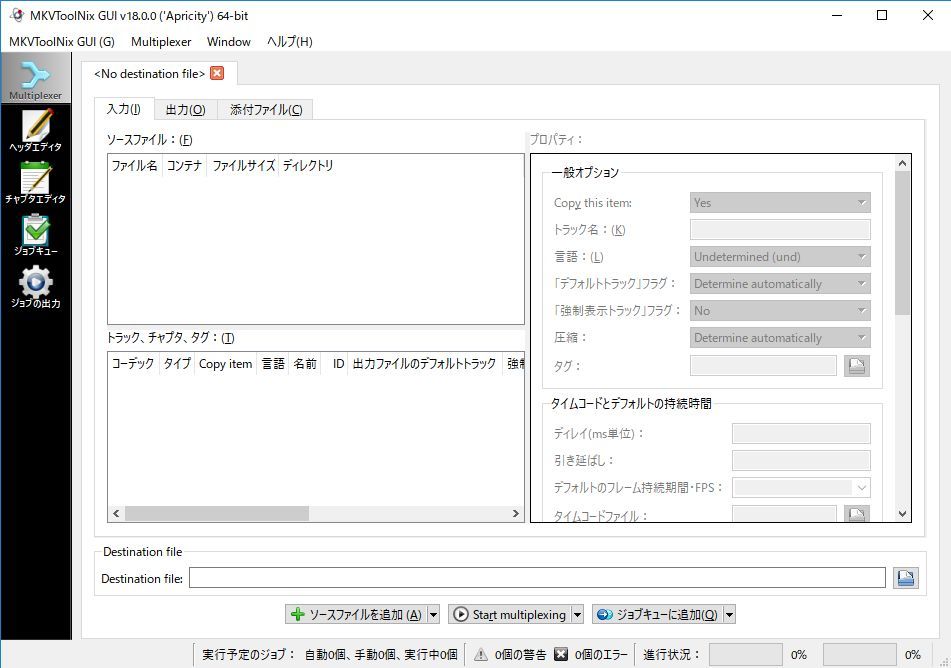Screen dimensions: 951x668
Task: Open the Multiplexer tool in sidebar
Action: tap(35, 78)
